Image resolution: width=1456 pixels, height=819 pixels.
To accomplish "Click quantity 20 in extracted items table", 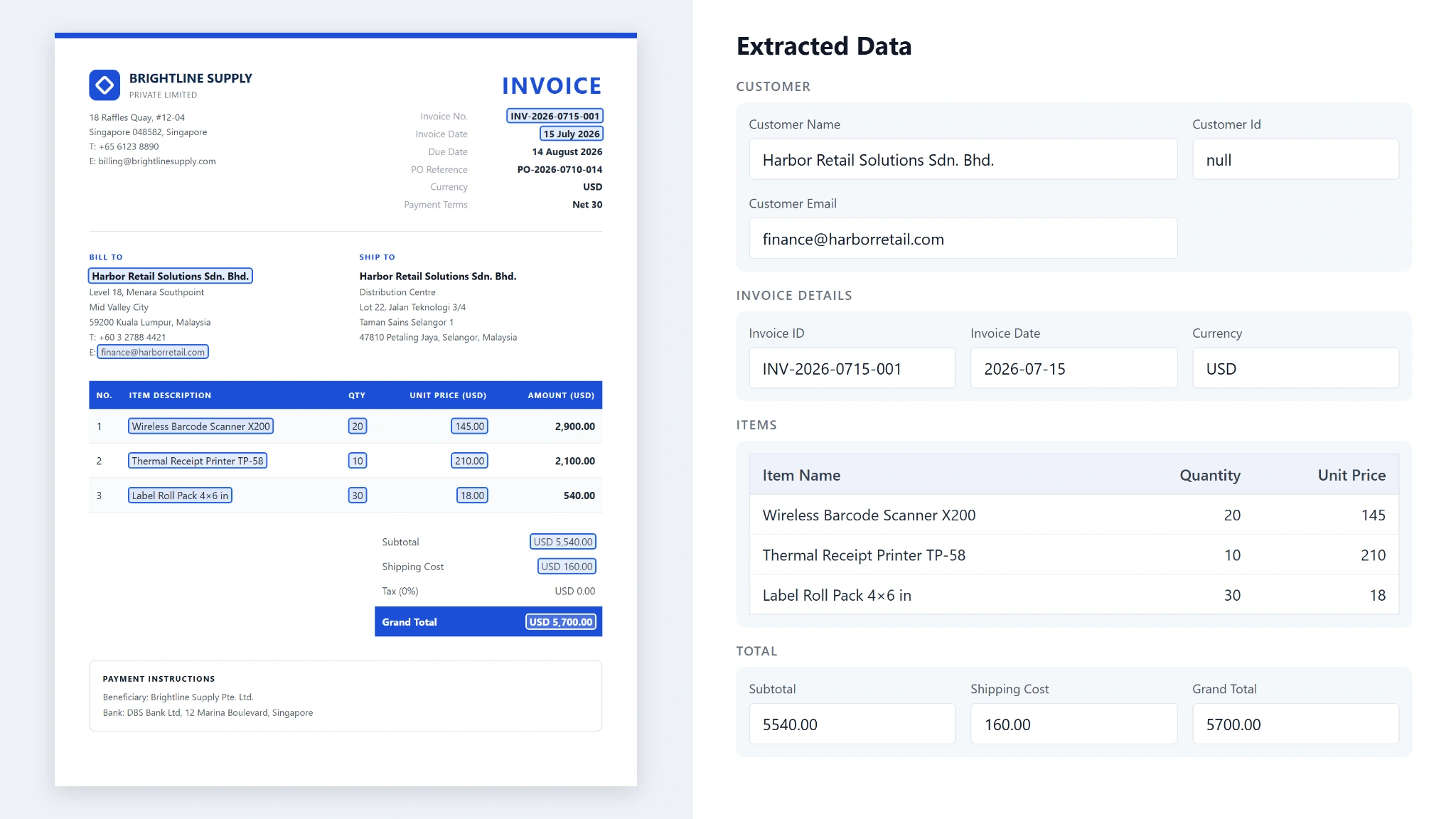I will (1232, 515).
